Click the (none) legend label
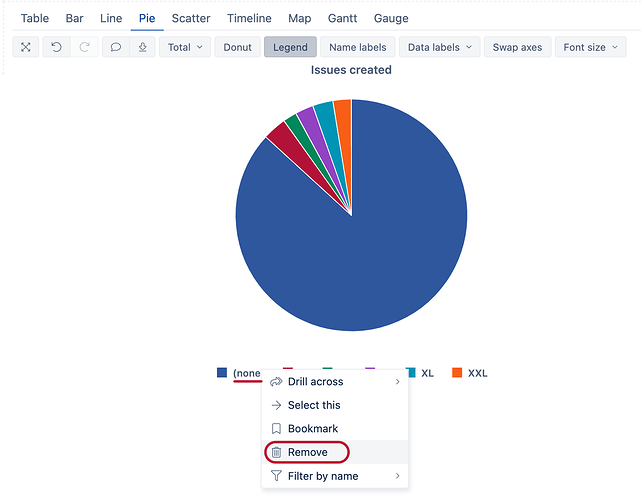The height and width of the screenshot is (500, 641). [247, 373]
